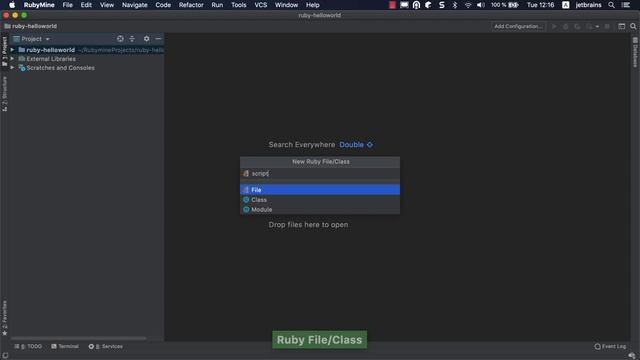640x360 pixels.
Task: Toggle the Structure tool window tab
Action: [x=4, y=94]
